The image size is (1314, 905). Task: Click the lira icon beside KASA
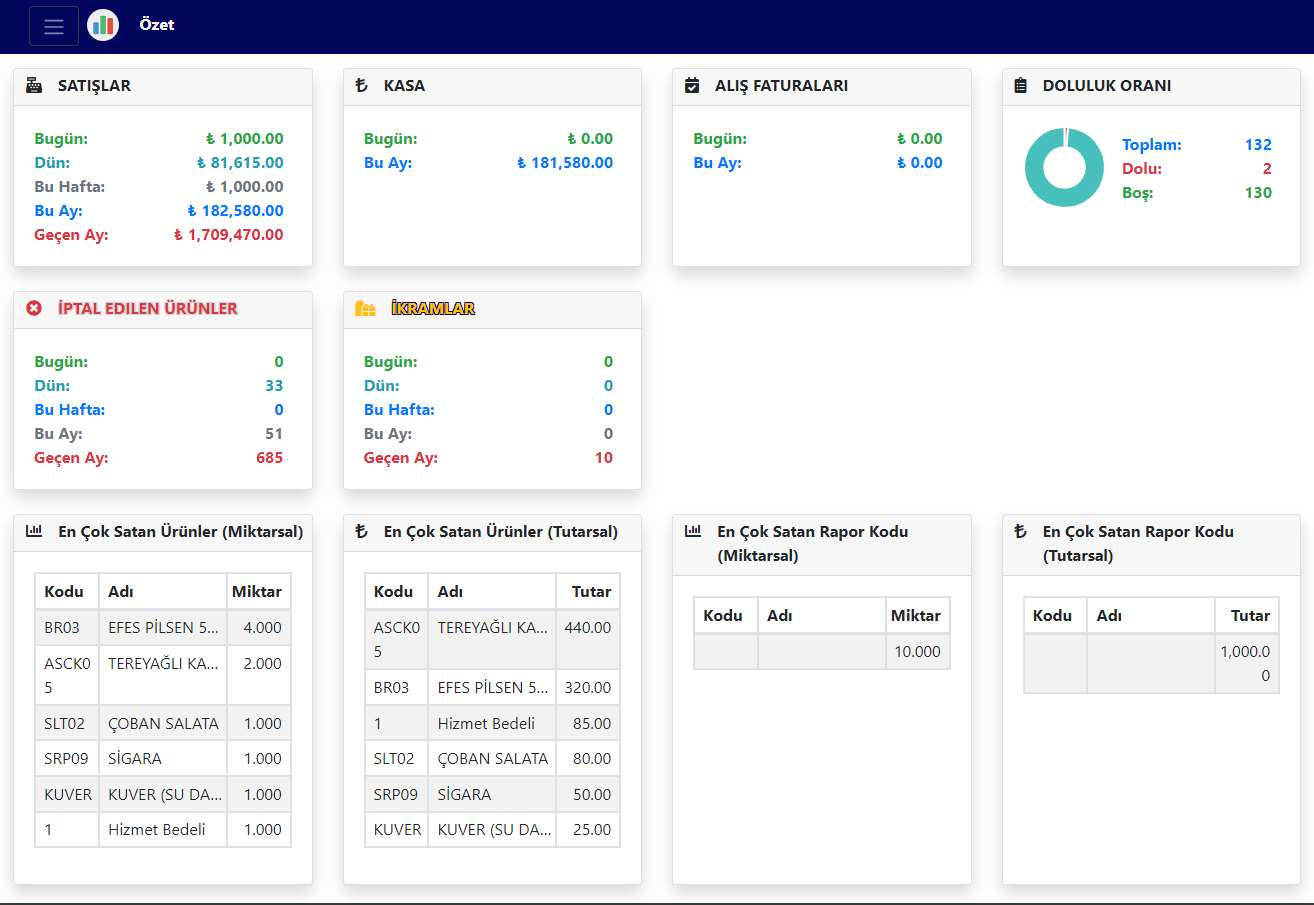click(362, 86)
